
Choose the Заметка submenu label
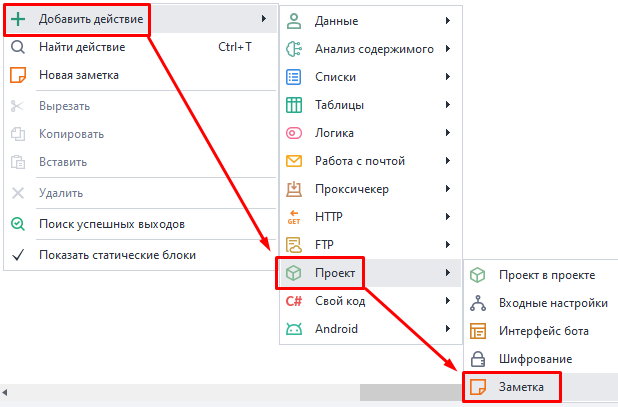521,387
